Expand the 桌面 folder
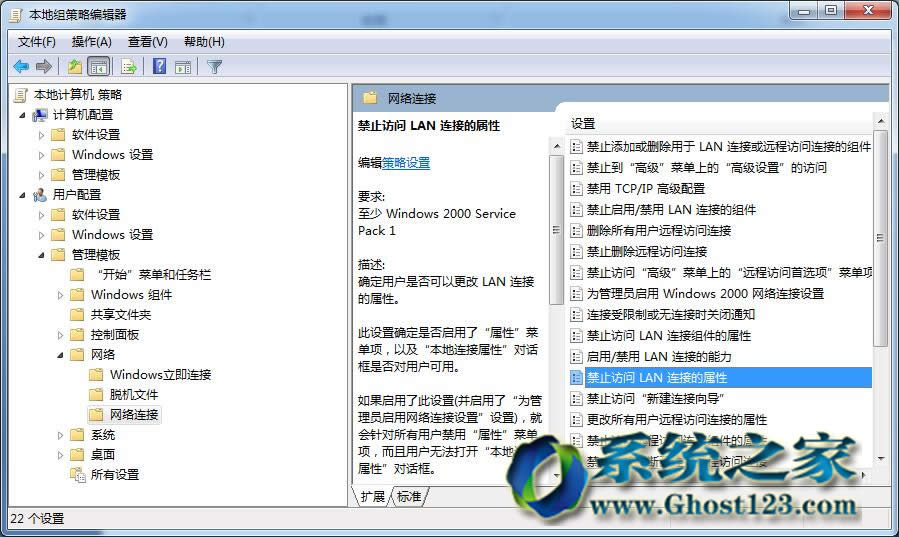The image size is (899, 537). 60,455
